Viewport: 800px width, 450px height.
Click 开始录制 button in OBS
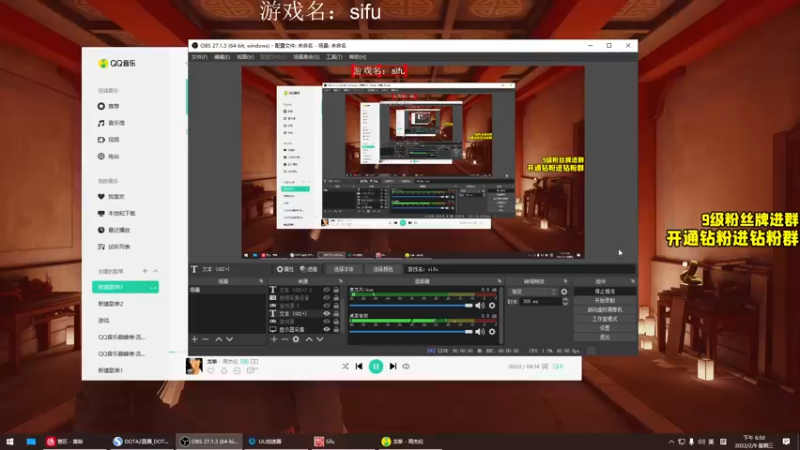click(605, 301)
